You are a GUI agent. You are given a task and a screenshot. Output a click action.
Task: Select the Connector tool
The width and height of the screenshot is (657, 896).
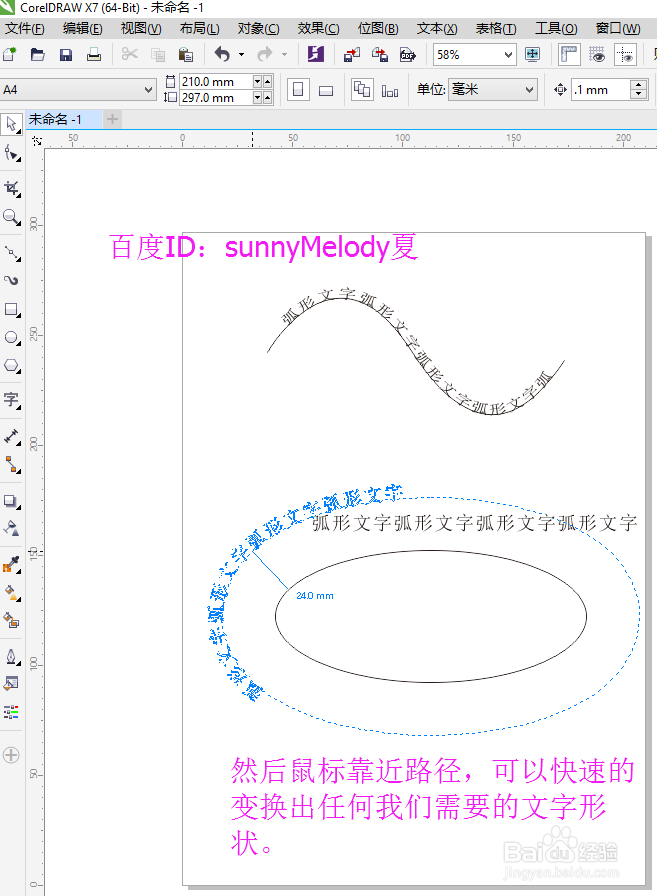coord(11,465)
